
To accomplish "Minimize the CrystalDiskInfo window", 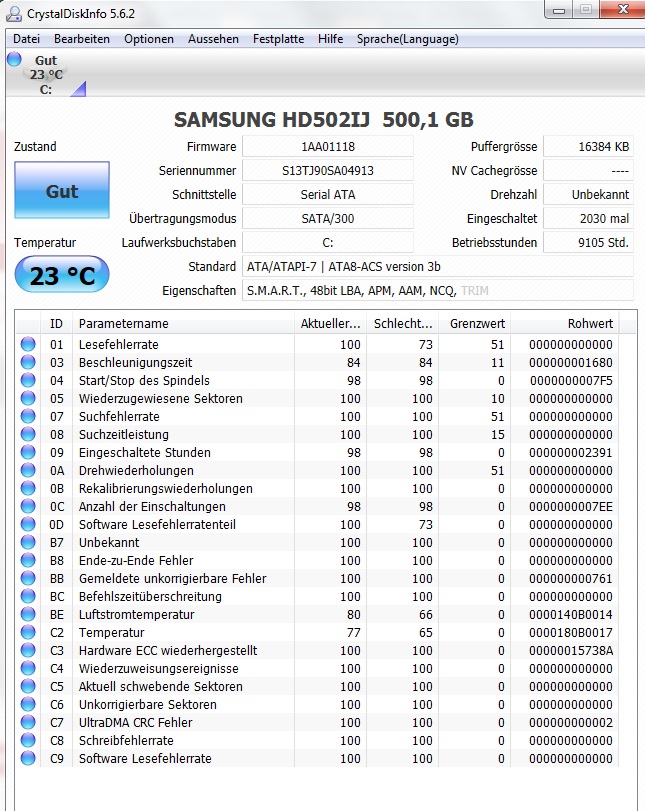I will coord(559,10).
